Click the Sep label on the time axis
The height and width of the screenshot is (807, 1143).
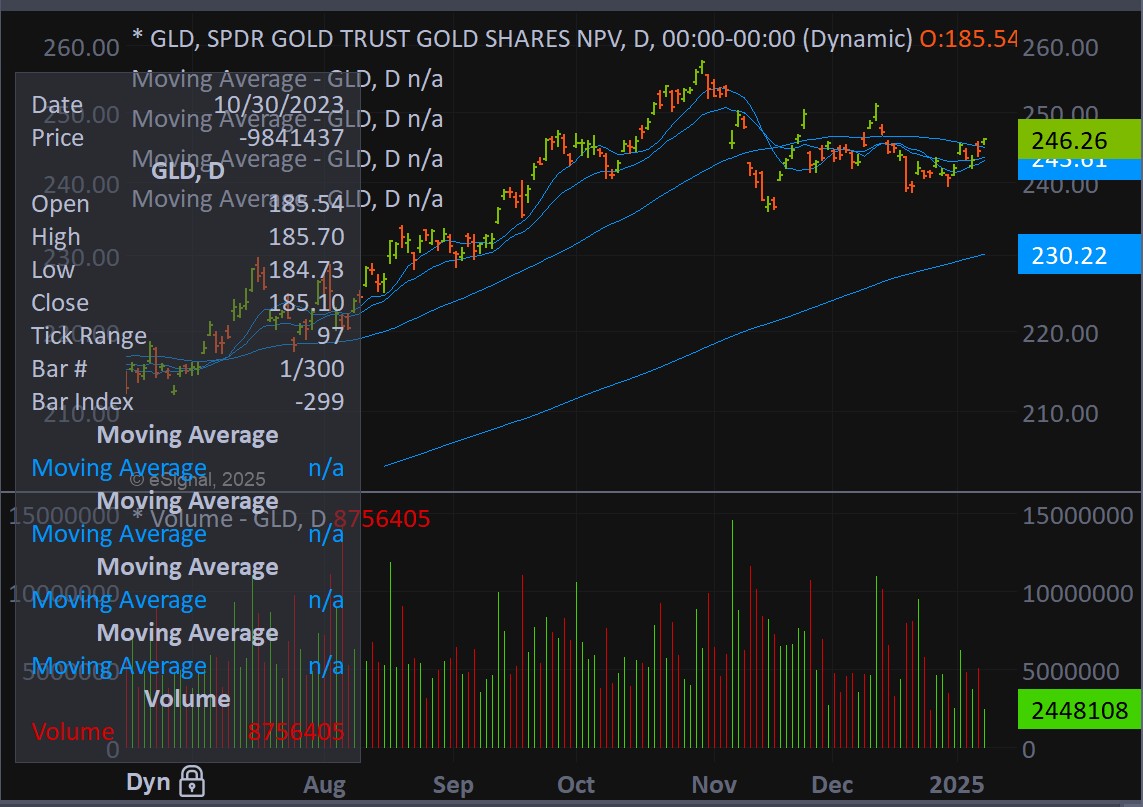coord(453,785)
